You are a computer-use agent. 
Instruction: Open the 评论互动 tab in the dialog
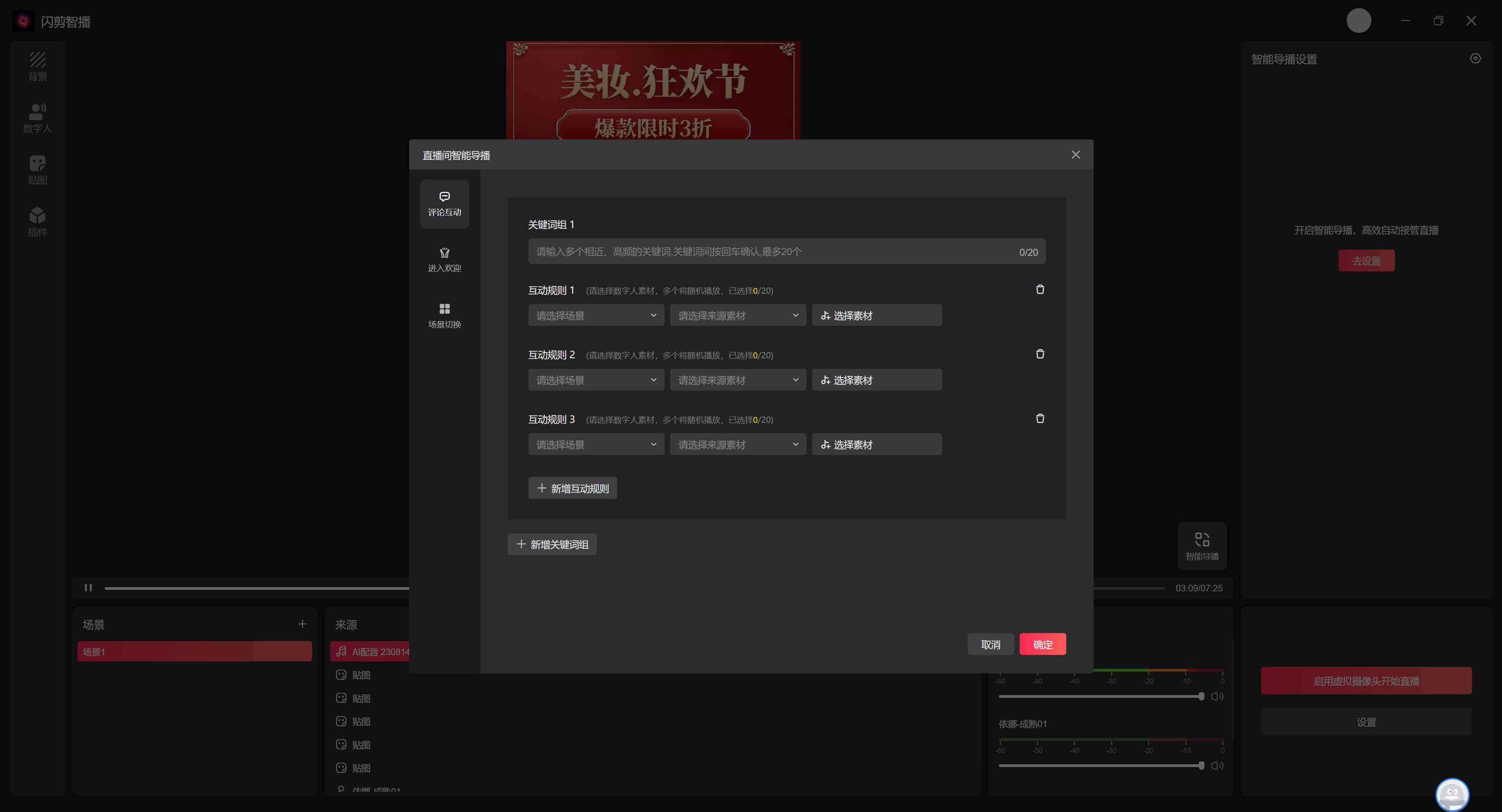tap(444, 203)
